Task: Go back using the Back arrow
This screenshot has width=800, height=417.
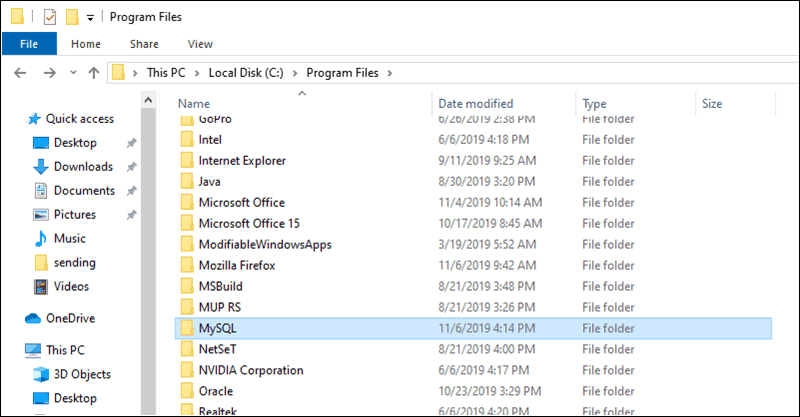Action: (20, 73)
